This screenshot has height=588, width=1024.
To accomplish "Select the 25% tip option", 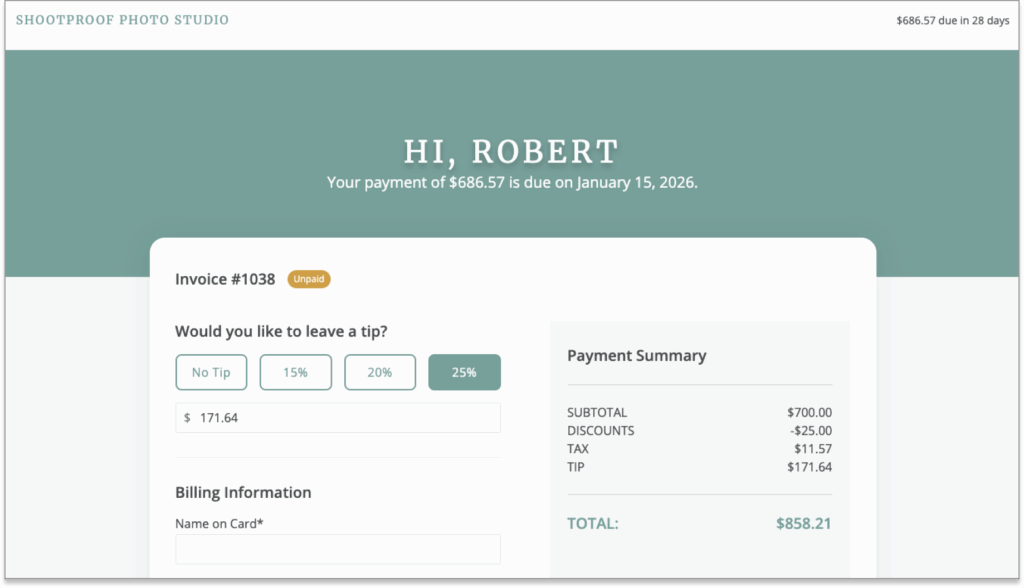I will coord(464,371).
